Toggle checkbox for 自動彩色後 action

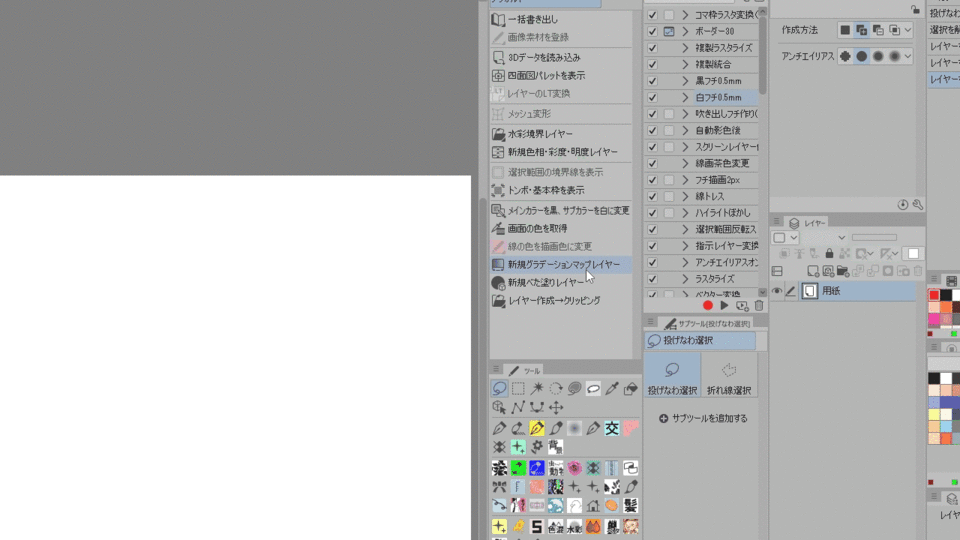pos(652,130)
